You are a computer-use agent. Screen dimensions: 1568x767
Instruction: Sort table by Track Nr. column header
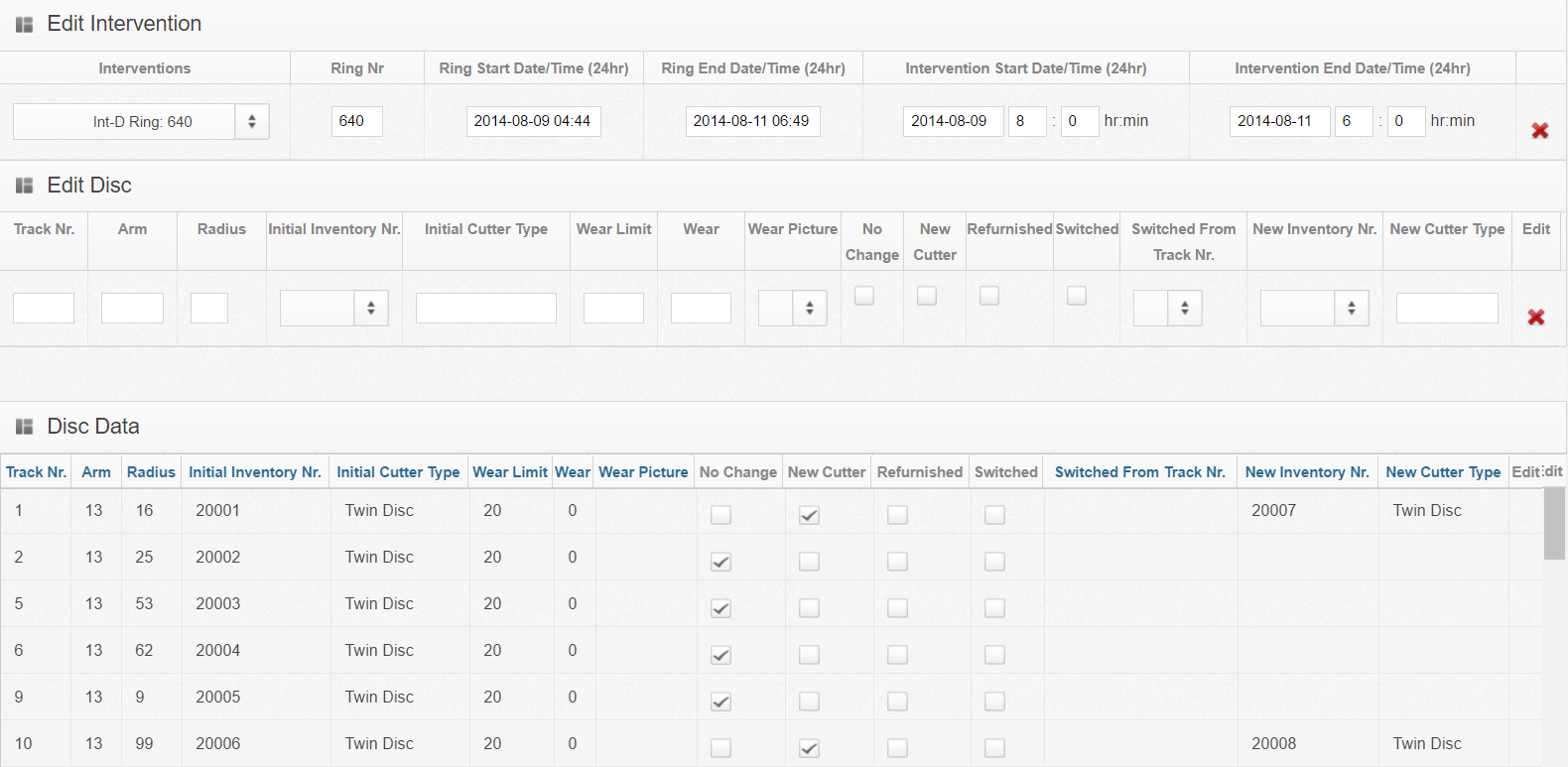[36, 472]
